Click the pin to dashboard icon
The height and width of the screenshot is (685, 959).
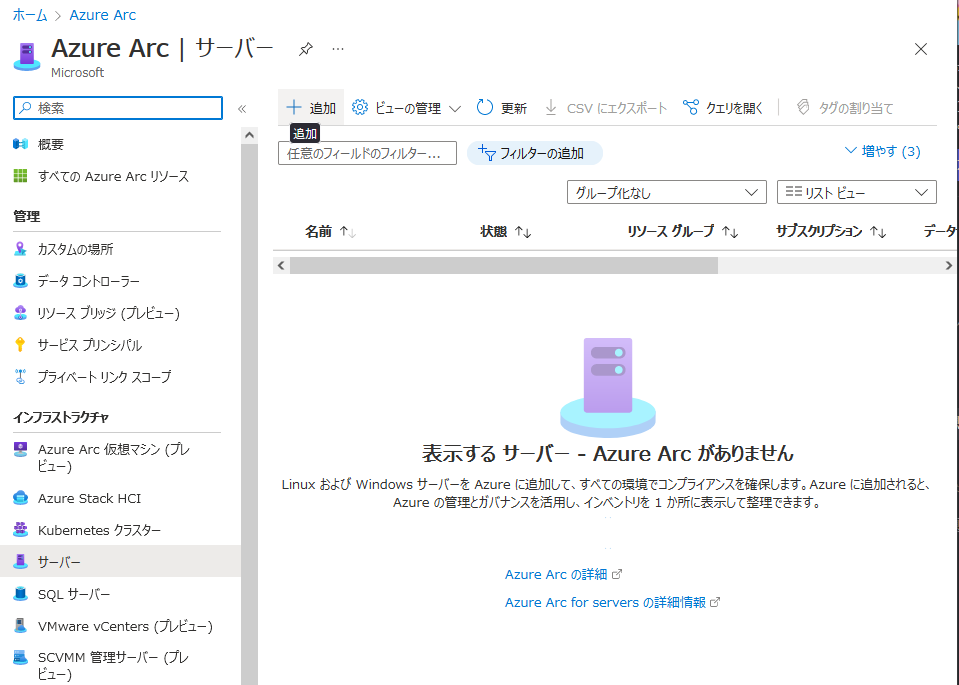pyautogui.click(x=306, y=49)
